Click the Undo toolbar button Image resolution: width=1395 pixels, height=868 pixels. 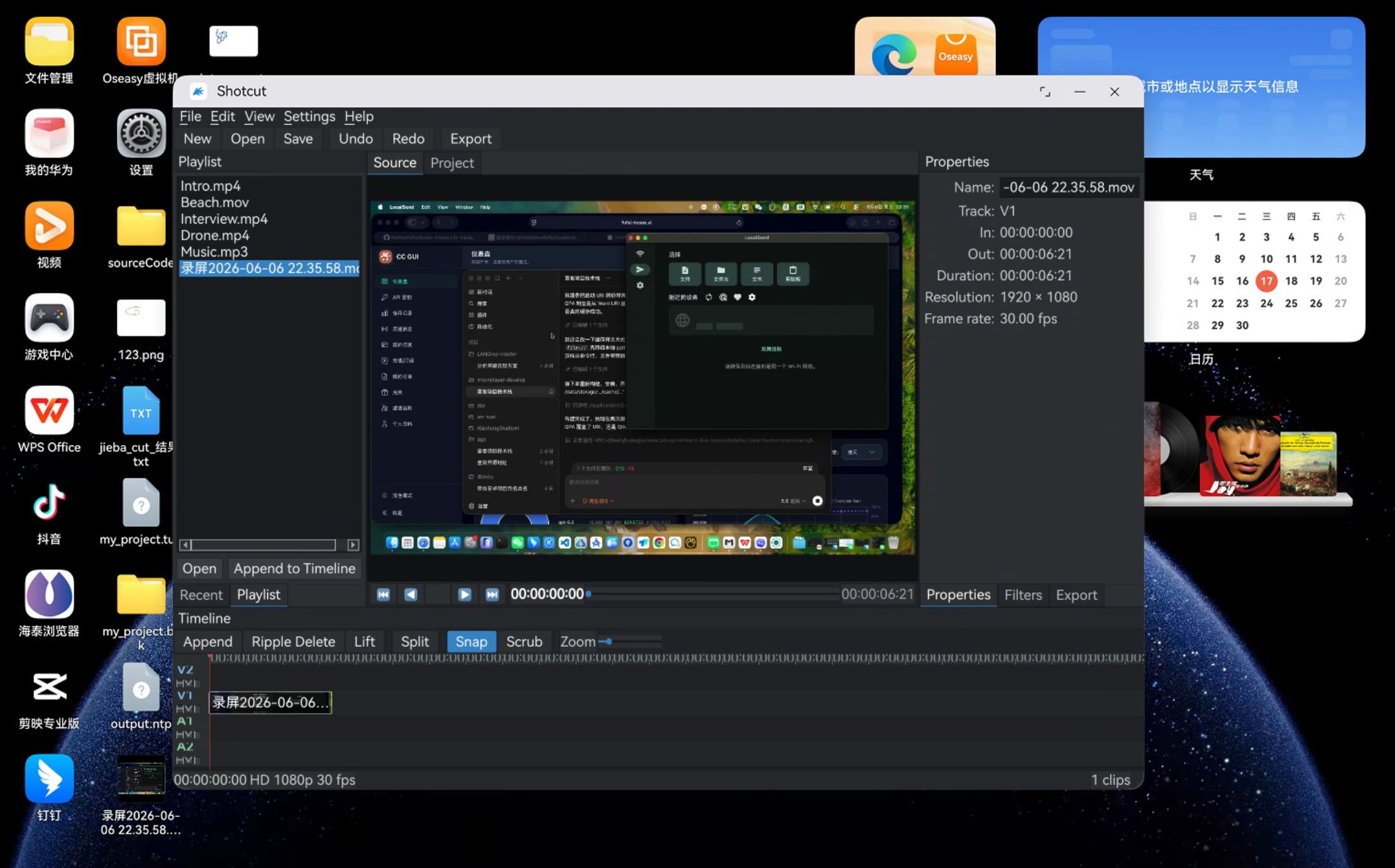355,139
